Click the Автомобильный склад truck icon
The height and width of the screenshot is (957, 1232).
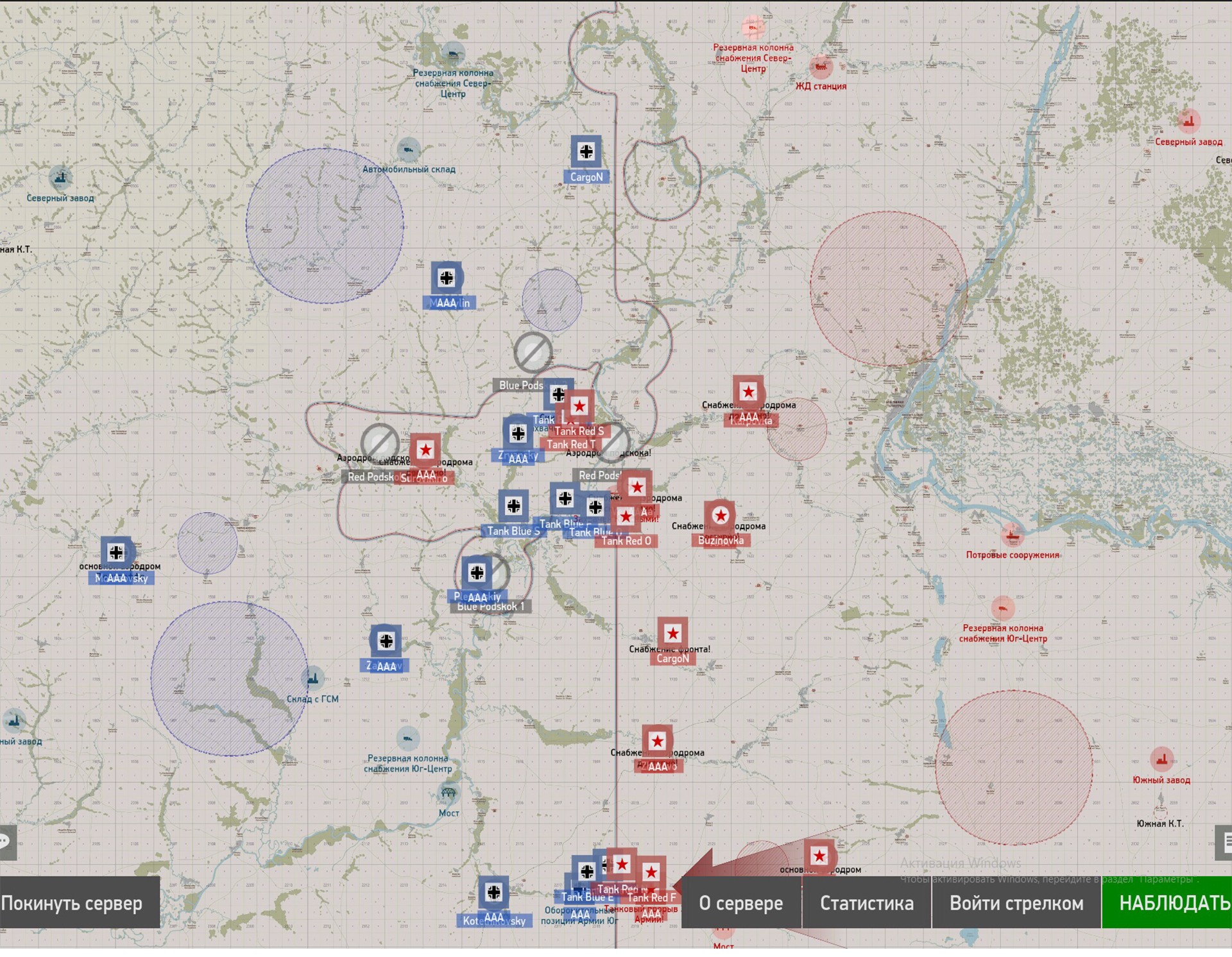pyautogui.click(x=408, y=151)
